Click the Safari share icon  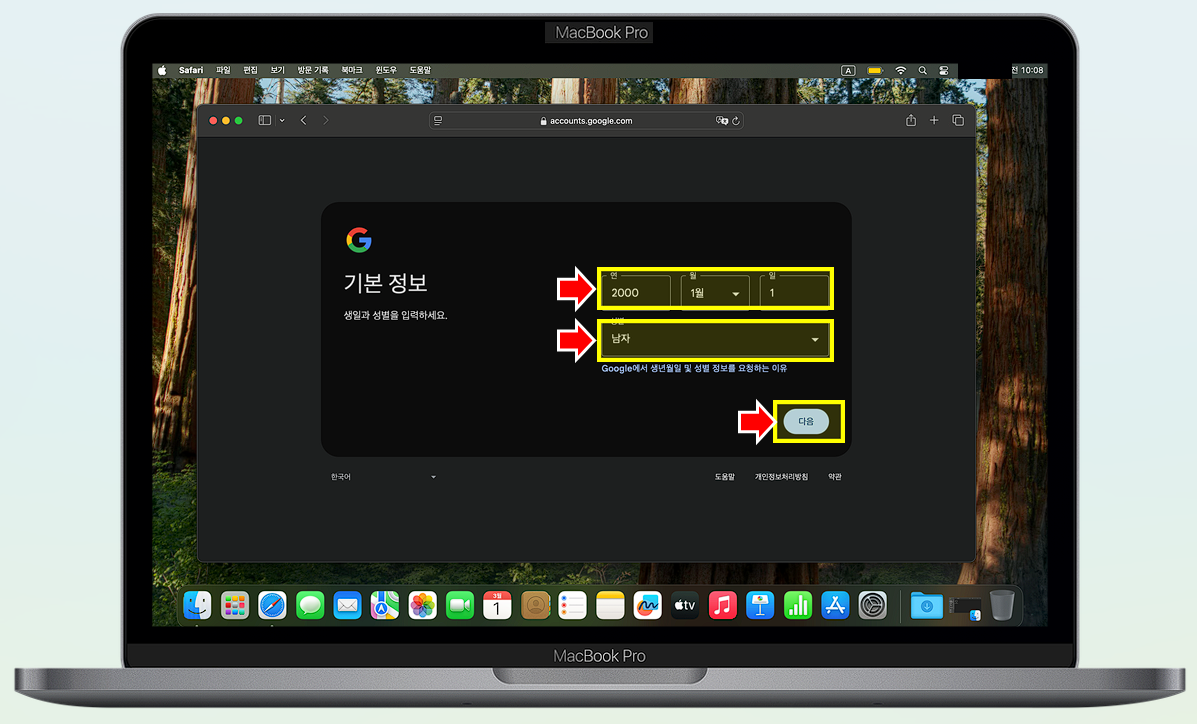pos(911,120)
